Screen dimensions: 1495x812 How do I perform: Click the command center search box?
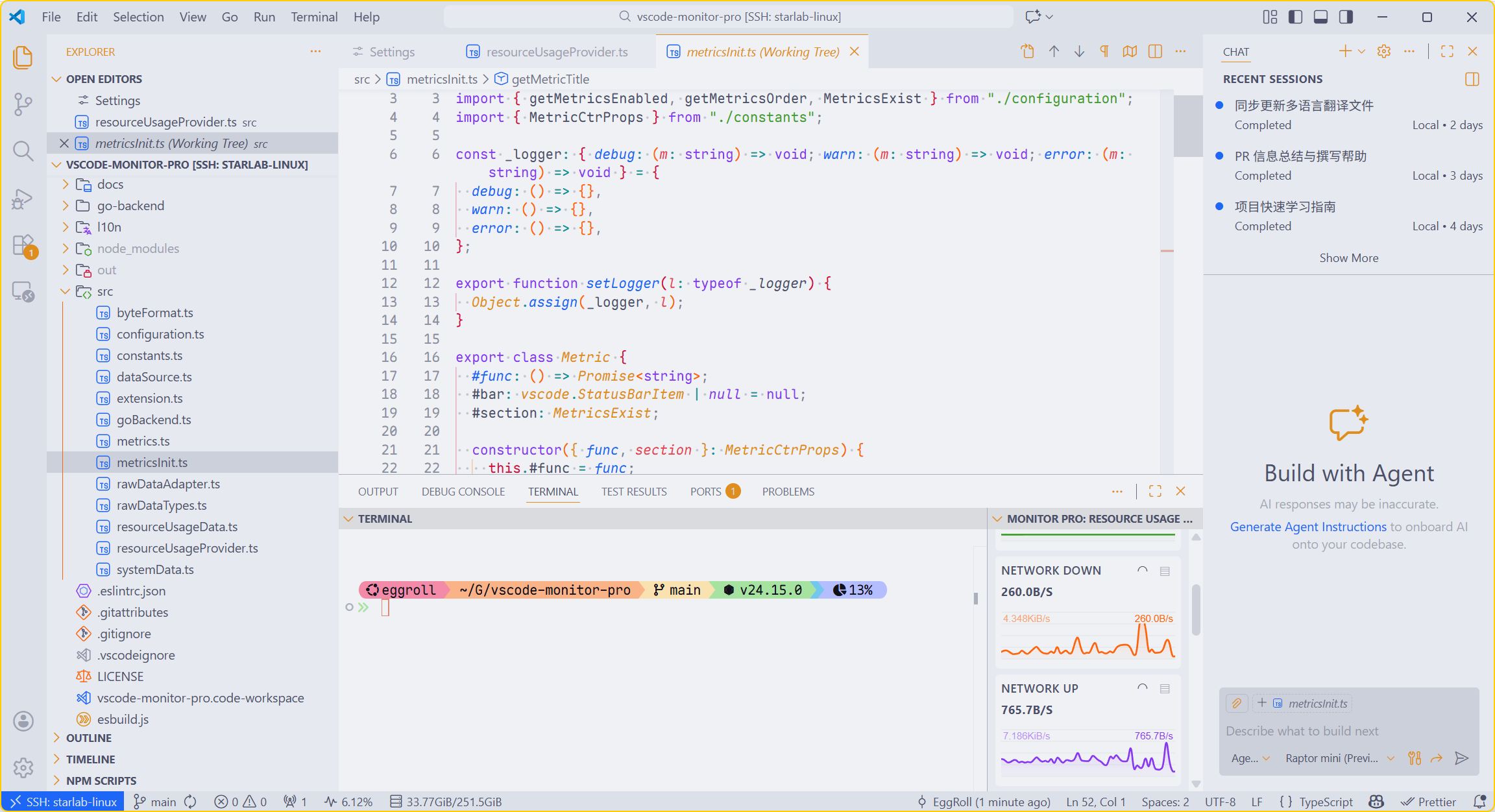(729, 17)
